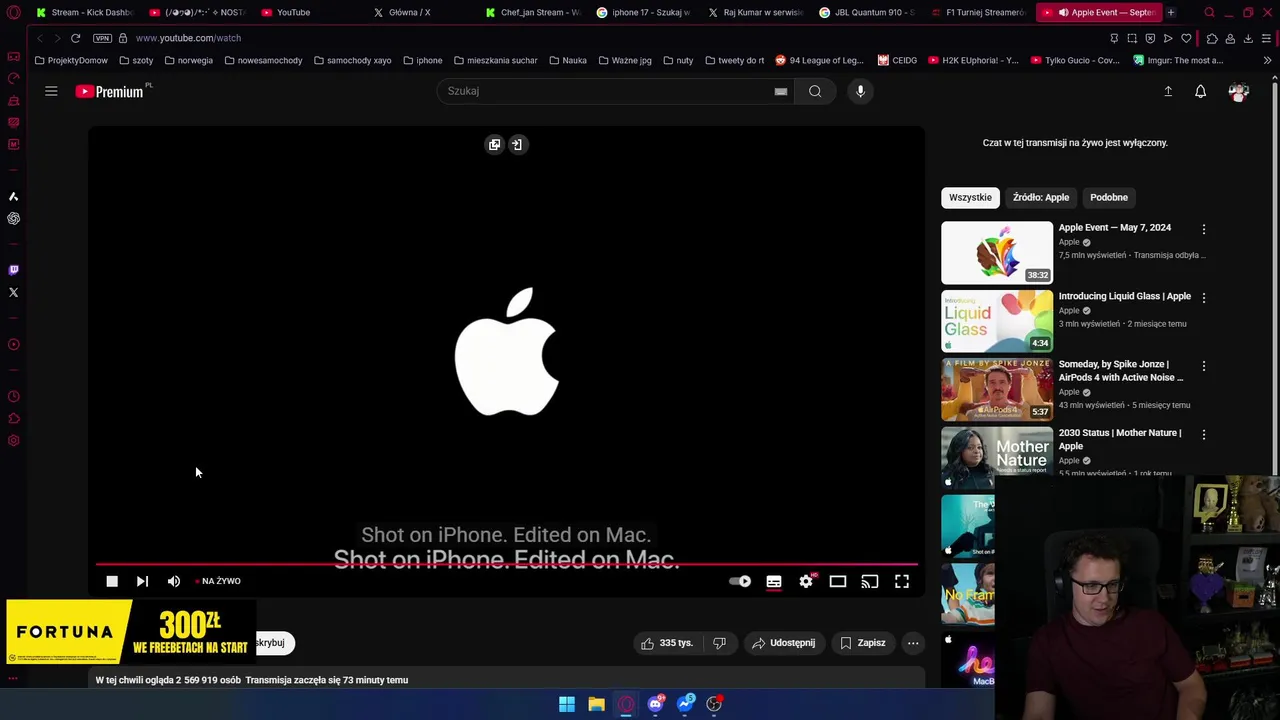The image size is (1280, 720).
Task: Open norwegia bookmarks folder
Action: point(188,60)
